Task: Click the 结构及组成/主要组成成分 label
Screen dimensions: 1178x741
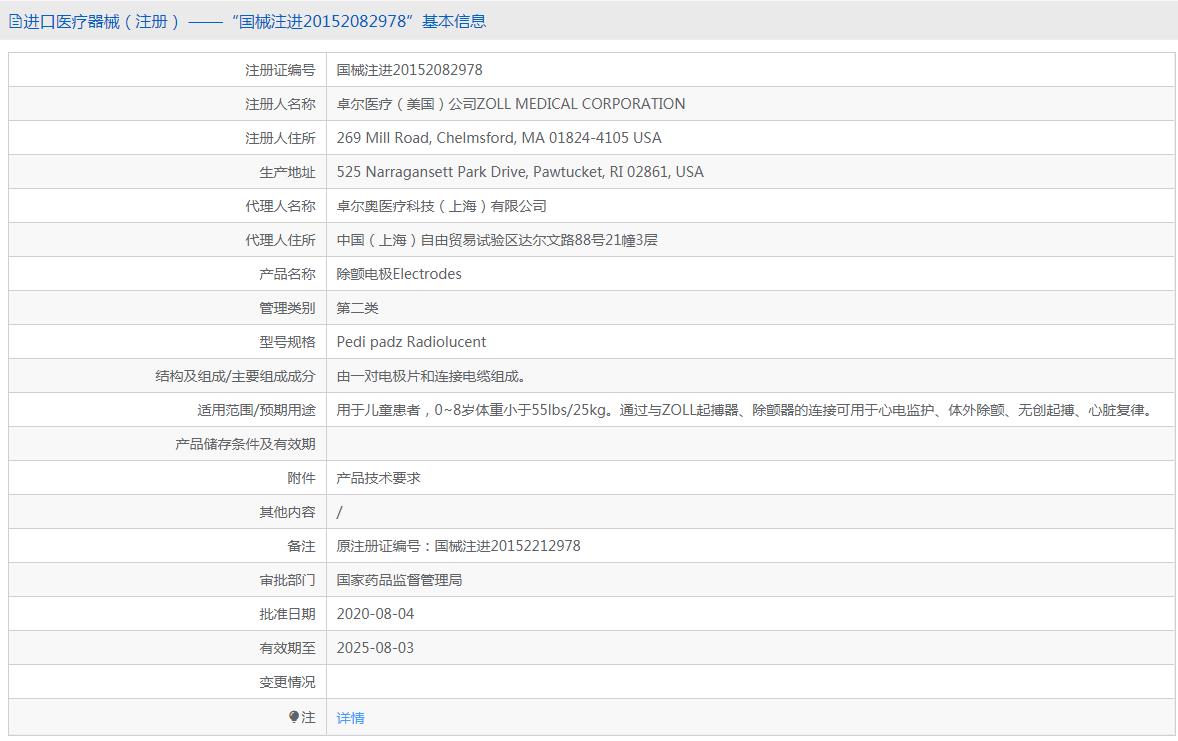Action: click(x=235, y=376)
